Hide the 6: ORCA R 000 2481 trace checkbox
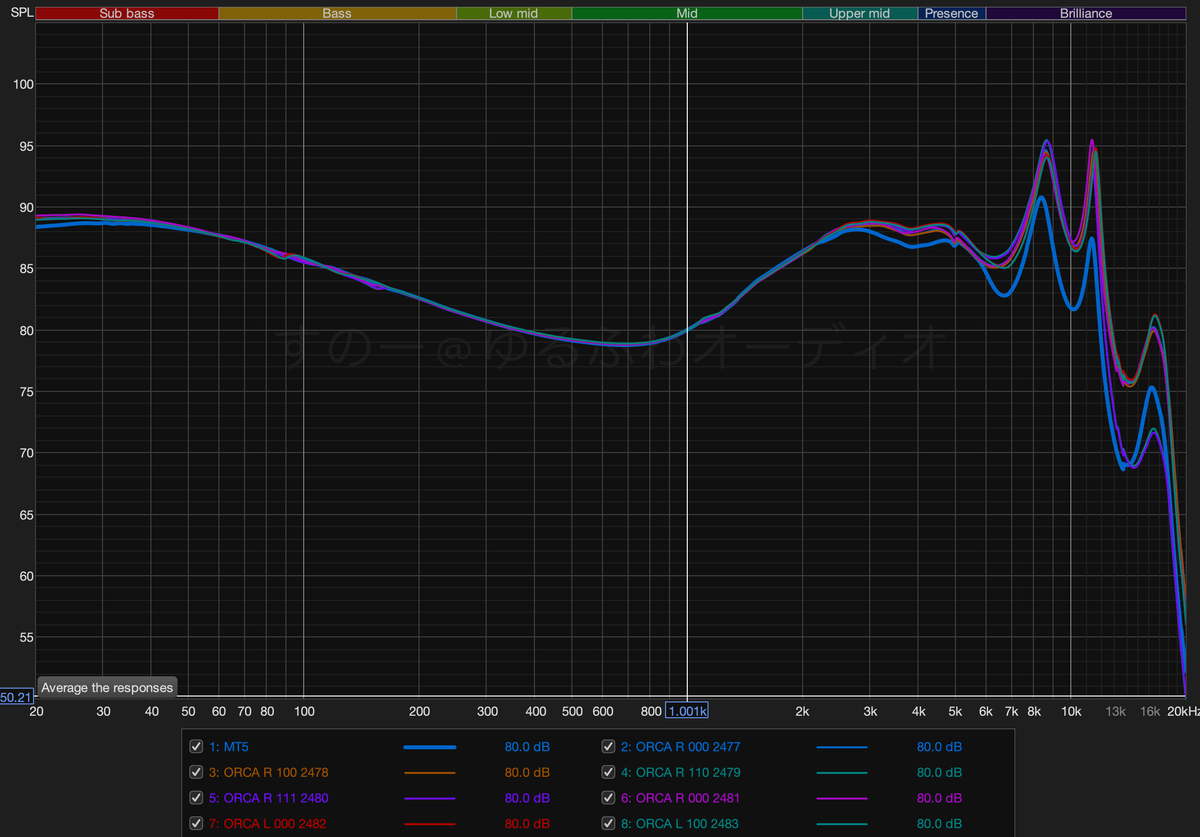Viewport: 1200px width, 837px height. (x=608, y=798)
